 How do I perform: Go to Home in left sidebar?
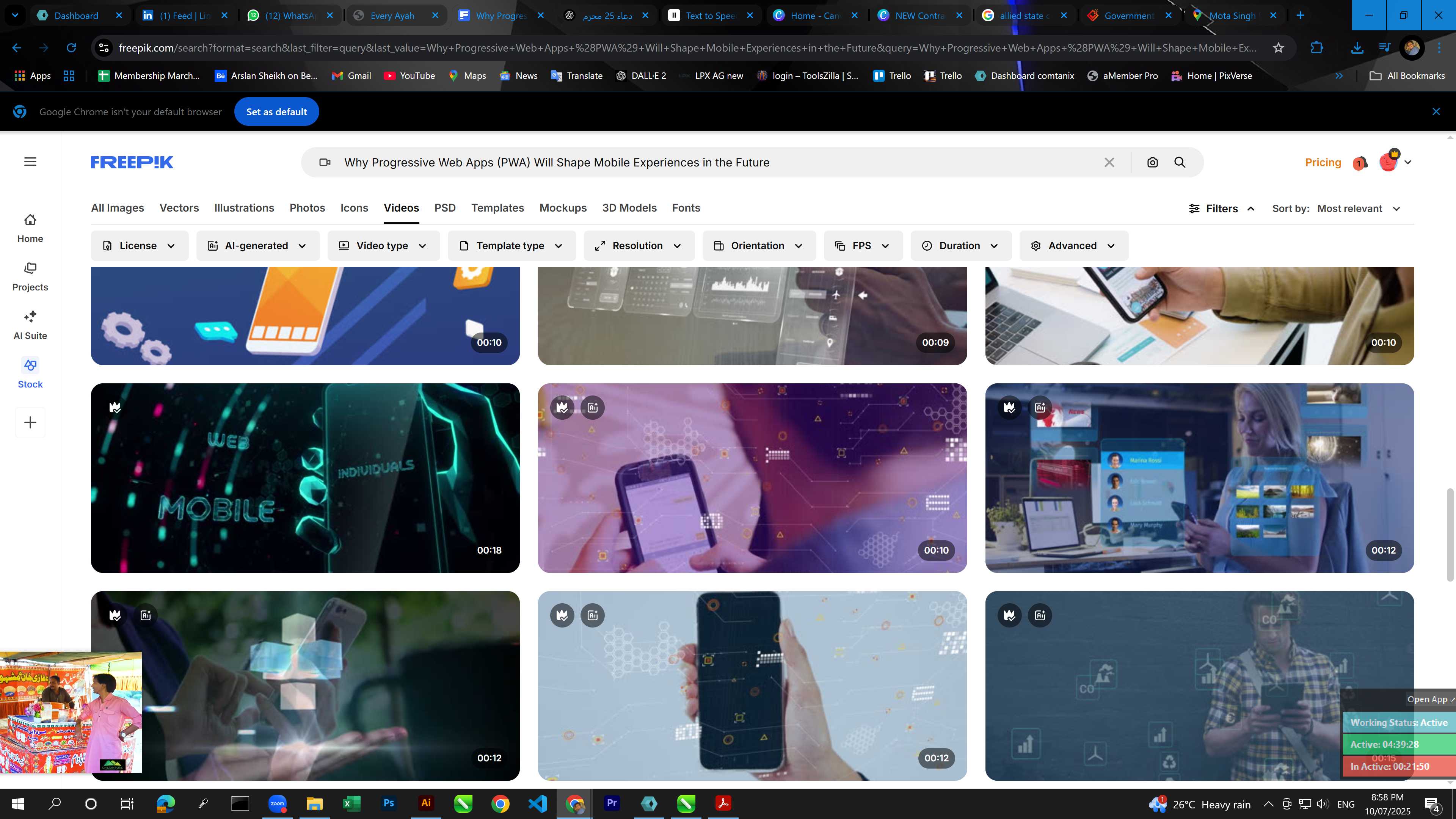coord(30,228)
